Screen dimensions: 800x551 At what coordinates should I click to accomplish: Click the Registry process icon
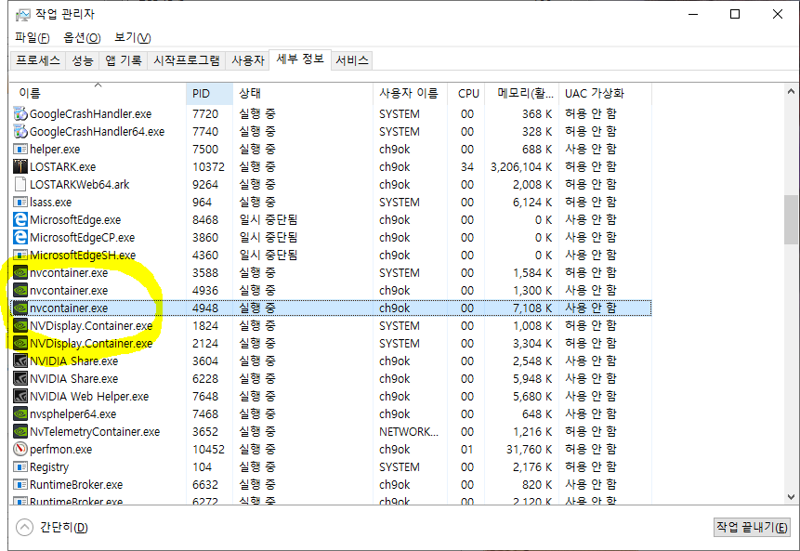[20, 467]
